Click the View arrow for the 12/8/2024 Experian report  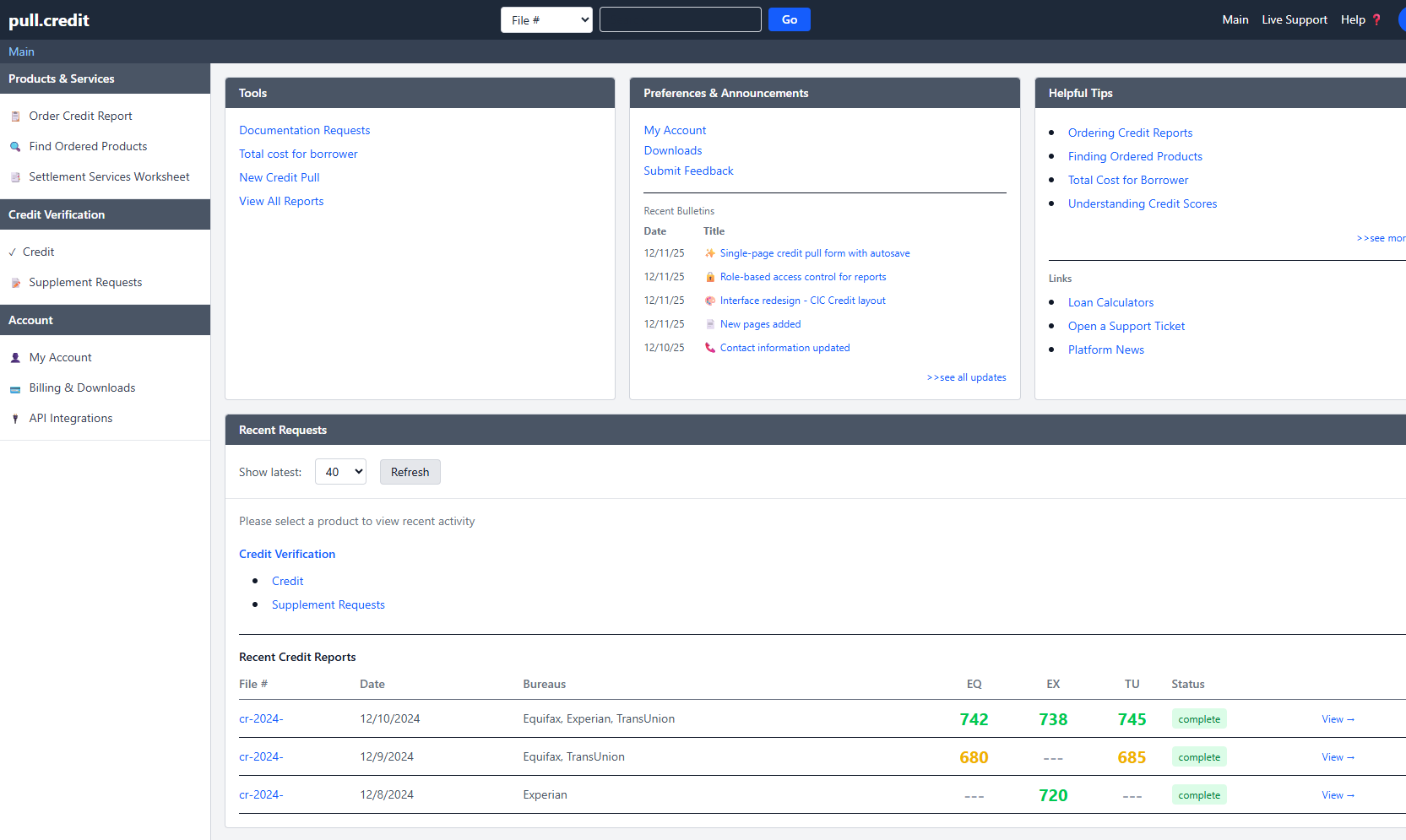click(1337, 794)
